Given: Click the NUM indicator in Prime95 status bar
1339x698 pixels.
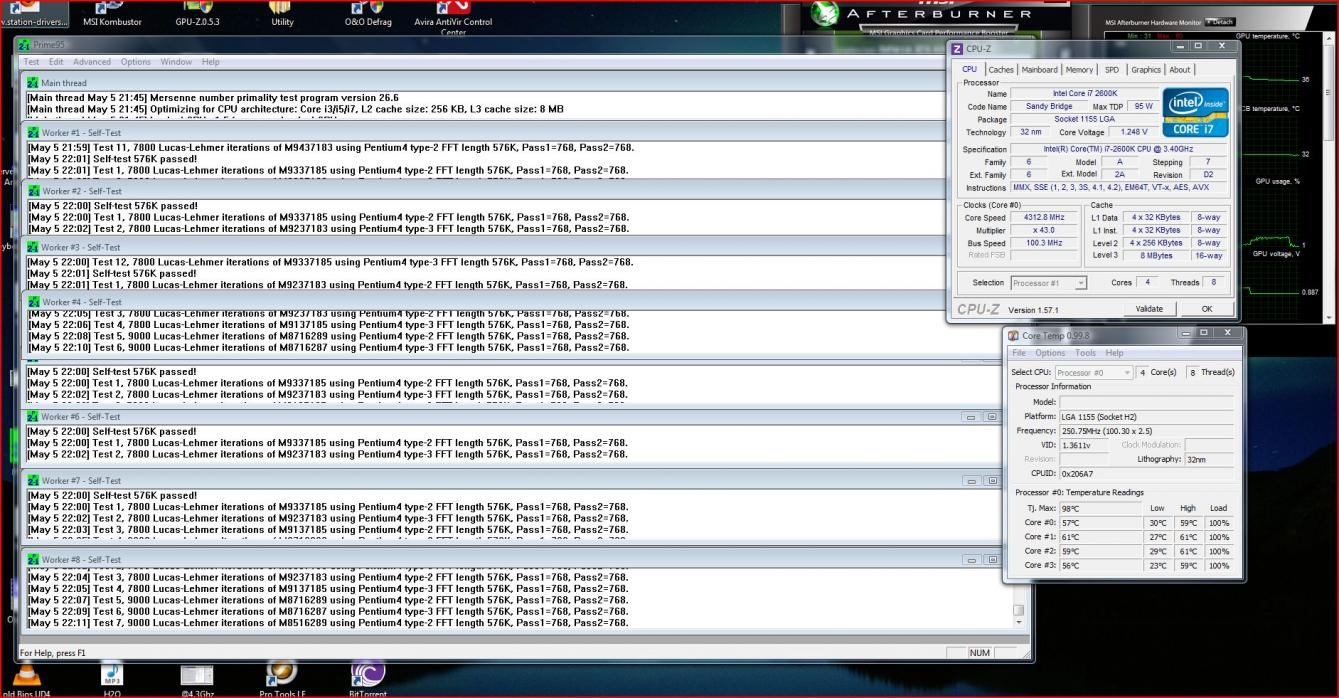Looking at the screenshot, I should (x=980, y=653).
